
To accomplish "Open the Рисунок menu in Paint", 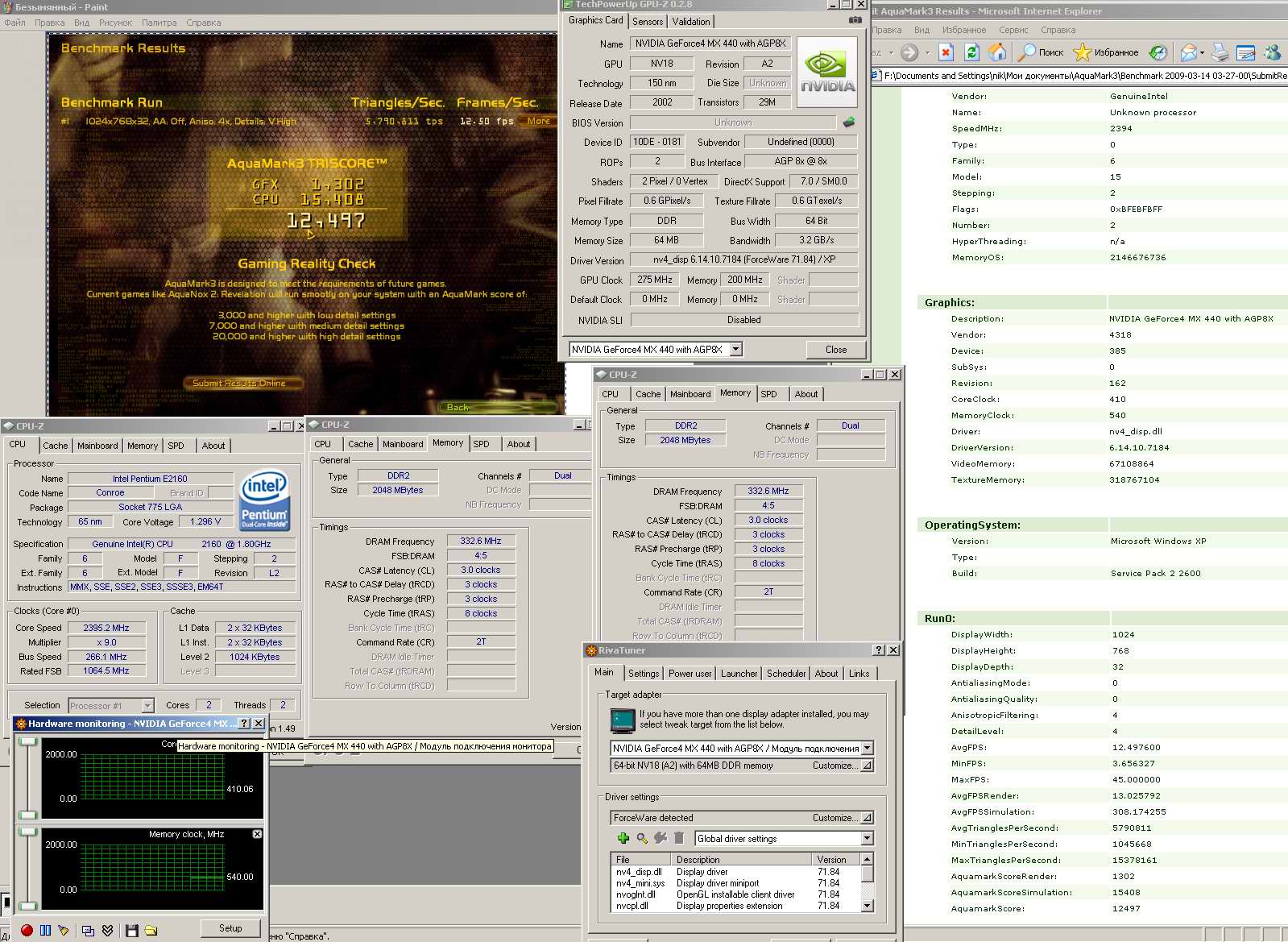I will pos(115,23).
